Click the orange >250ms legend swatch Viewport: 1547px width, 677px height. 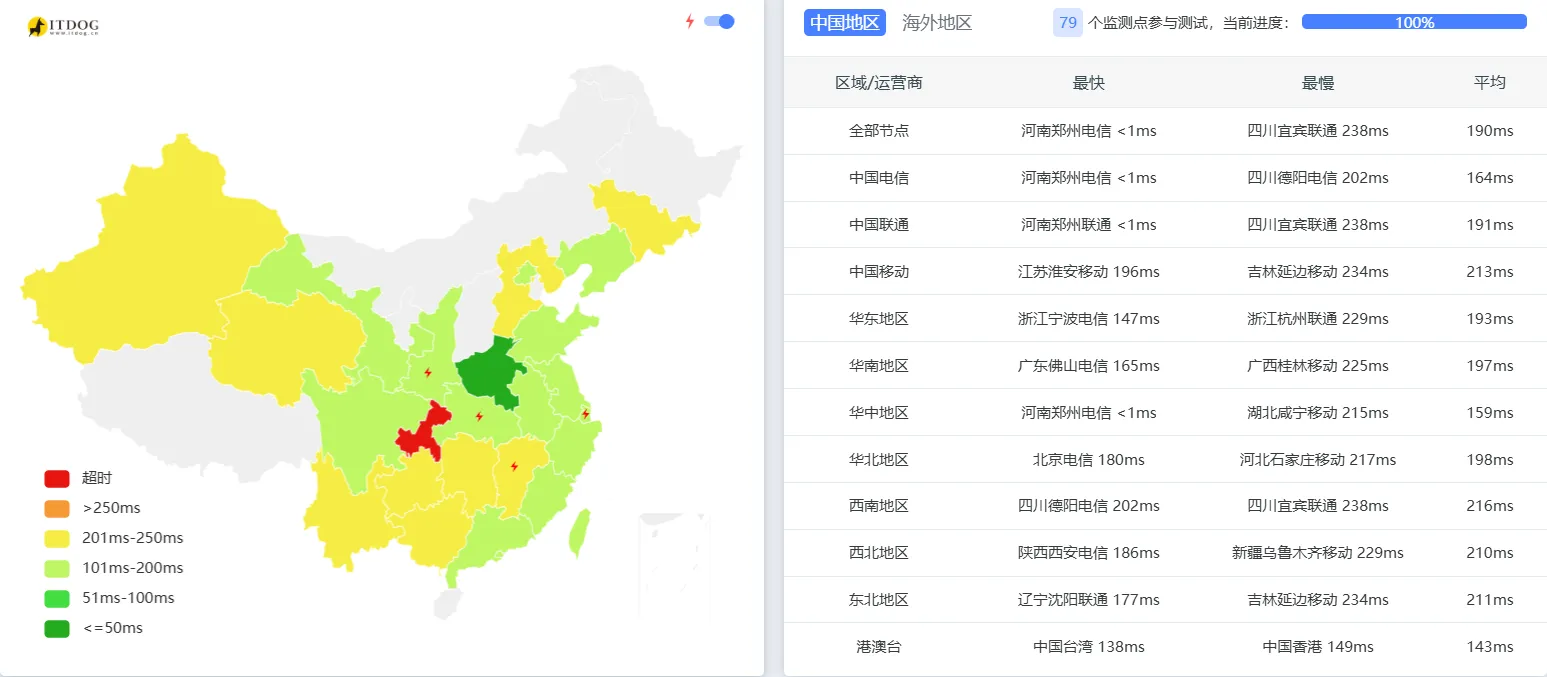pyautogui.click(x=57, y=508)
